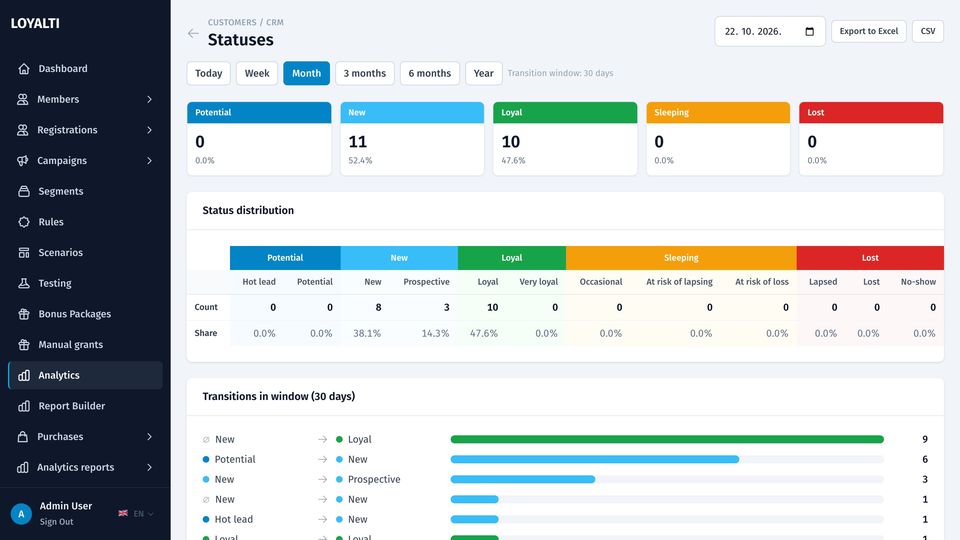Click the Transition window: 30 days text

pos(560,73)
